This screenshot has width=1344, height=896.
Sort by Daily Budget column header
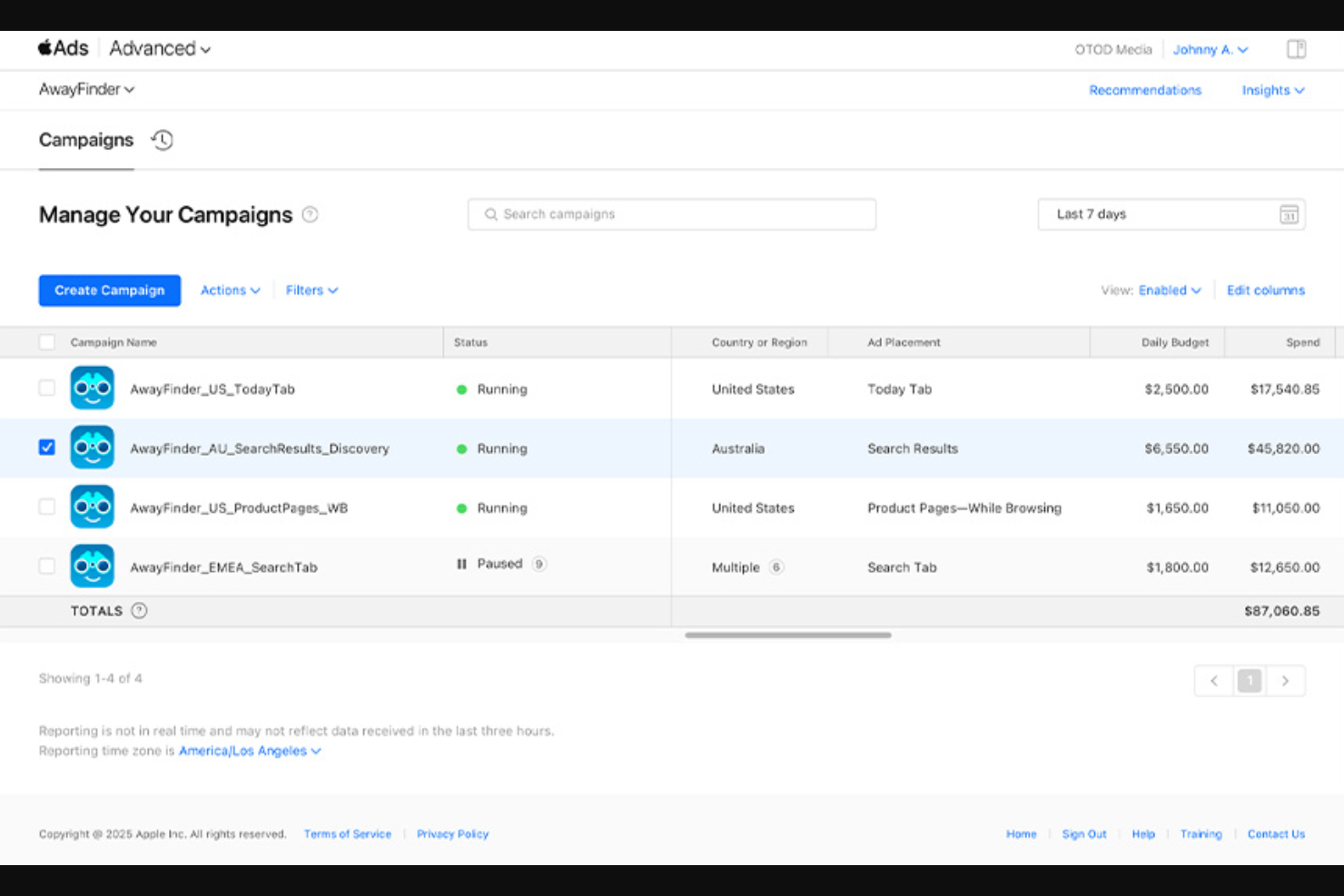click(1175, 342)
